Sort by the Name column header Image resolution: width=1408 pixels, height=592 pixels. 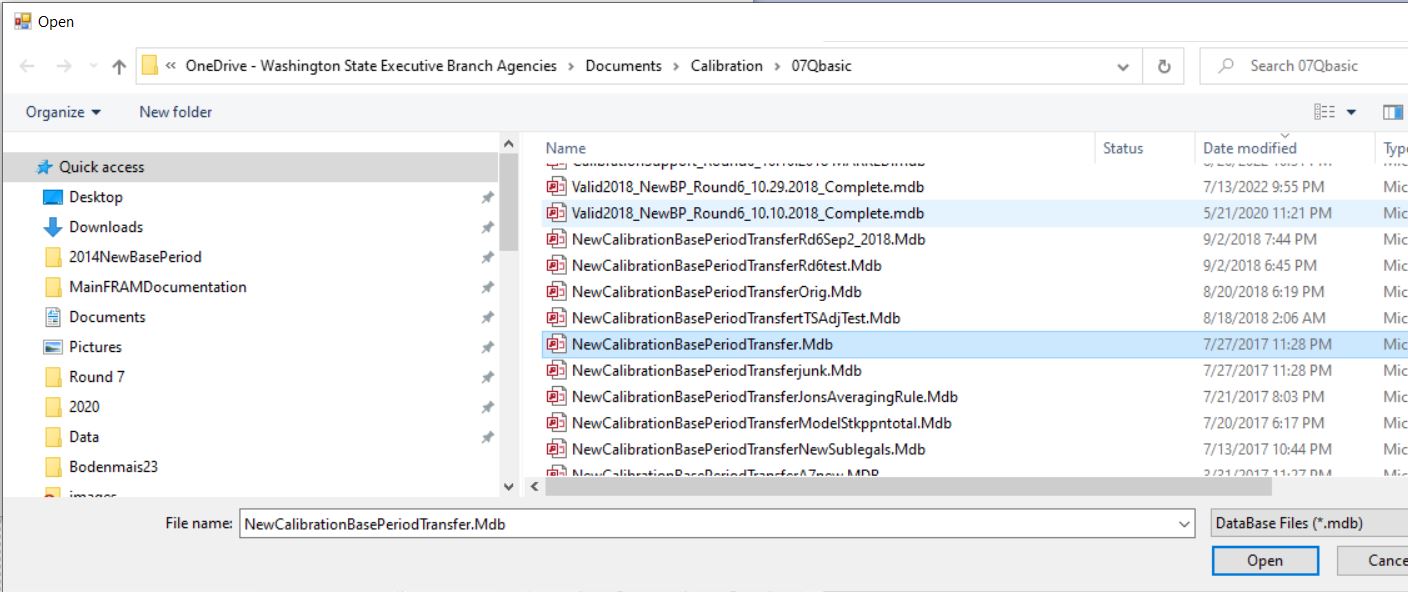(566, 148)
